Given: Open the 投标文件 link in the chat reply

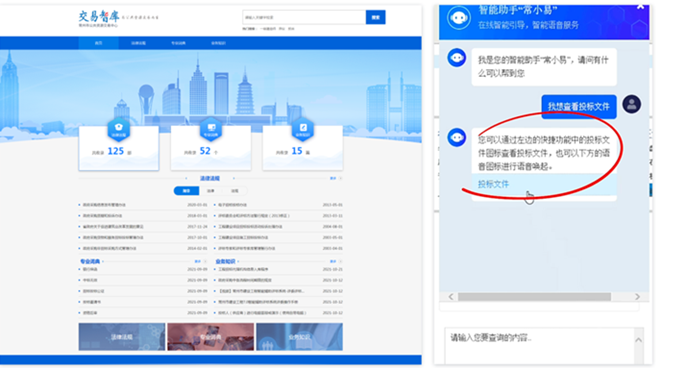Looking at the screenshot, I should [x=493, y=184].
